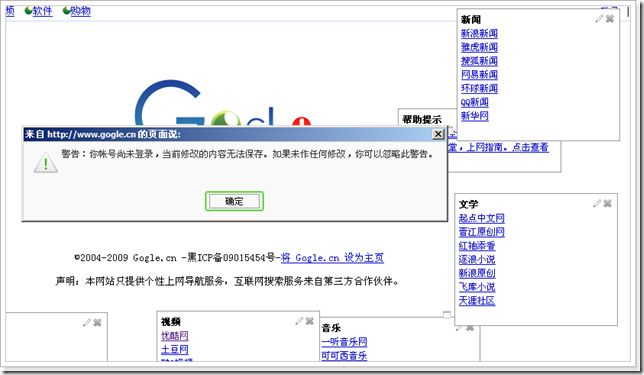
Task: Click the 声明 disclaimer text
Action: click(228, 281)
